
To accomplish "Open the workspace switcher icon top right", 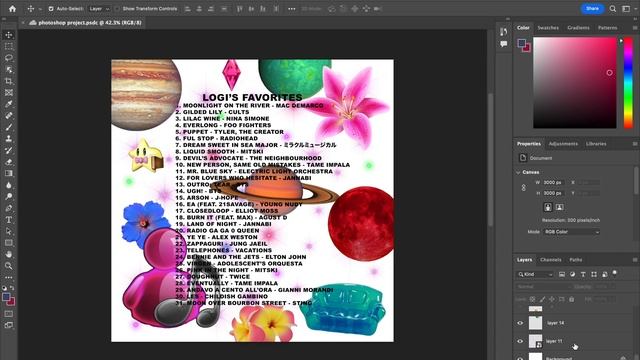I will (626, 9).
